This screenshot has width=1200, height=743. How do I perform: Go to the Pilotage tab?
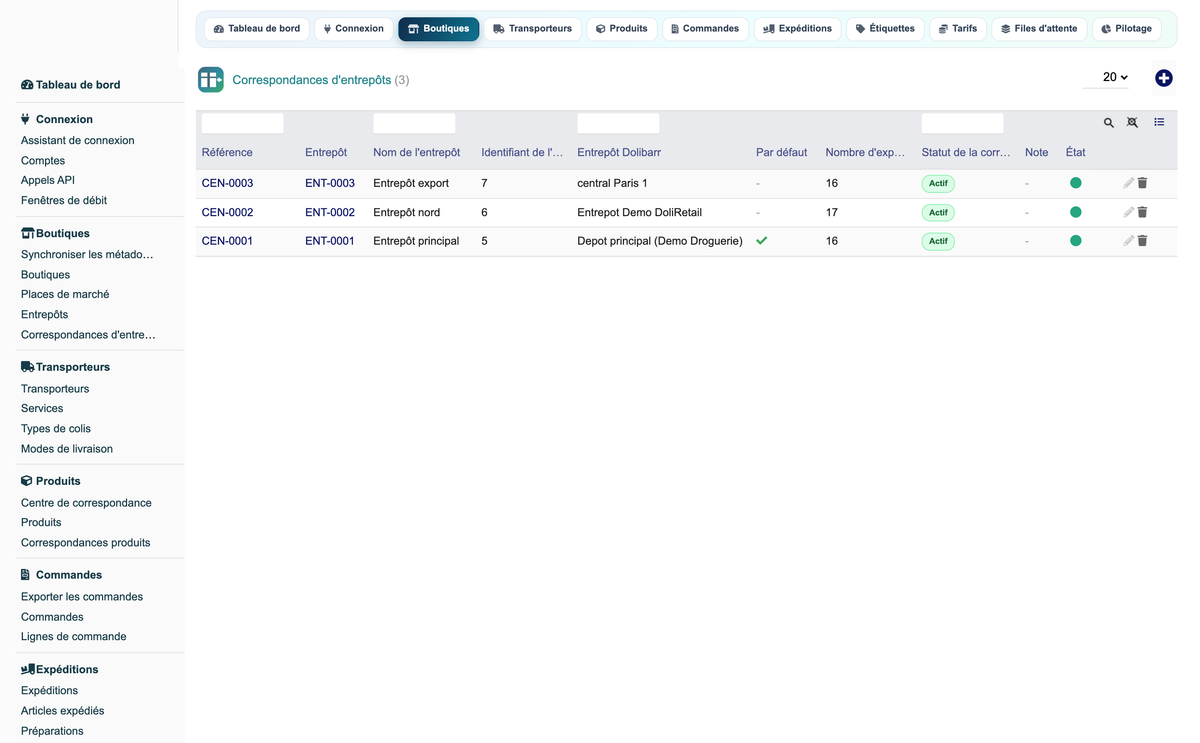(x=1126, y=29)
